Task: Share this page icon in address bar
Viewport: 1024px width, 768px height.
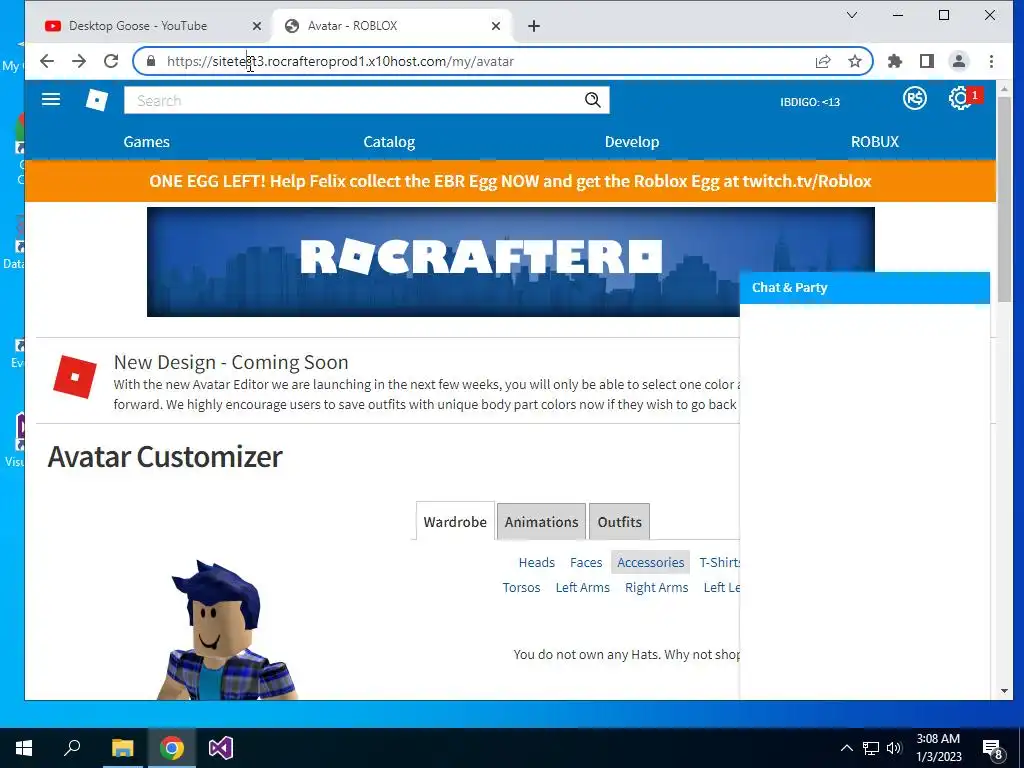Action: click(x=823, y=61)
